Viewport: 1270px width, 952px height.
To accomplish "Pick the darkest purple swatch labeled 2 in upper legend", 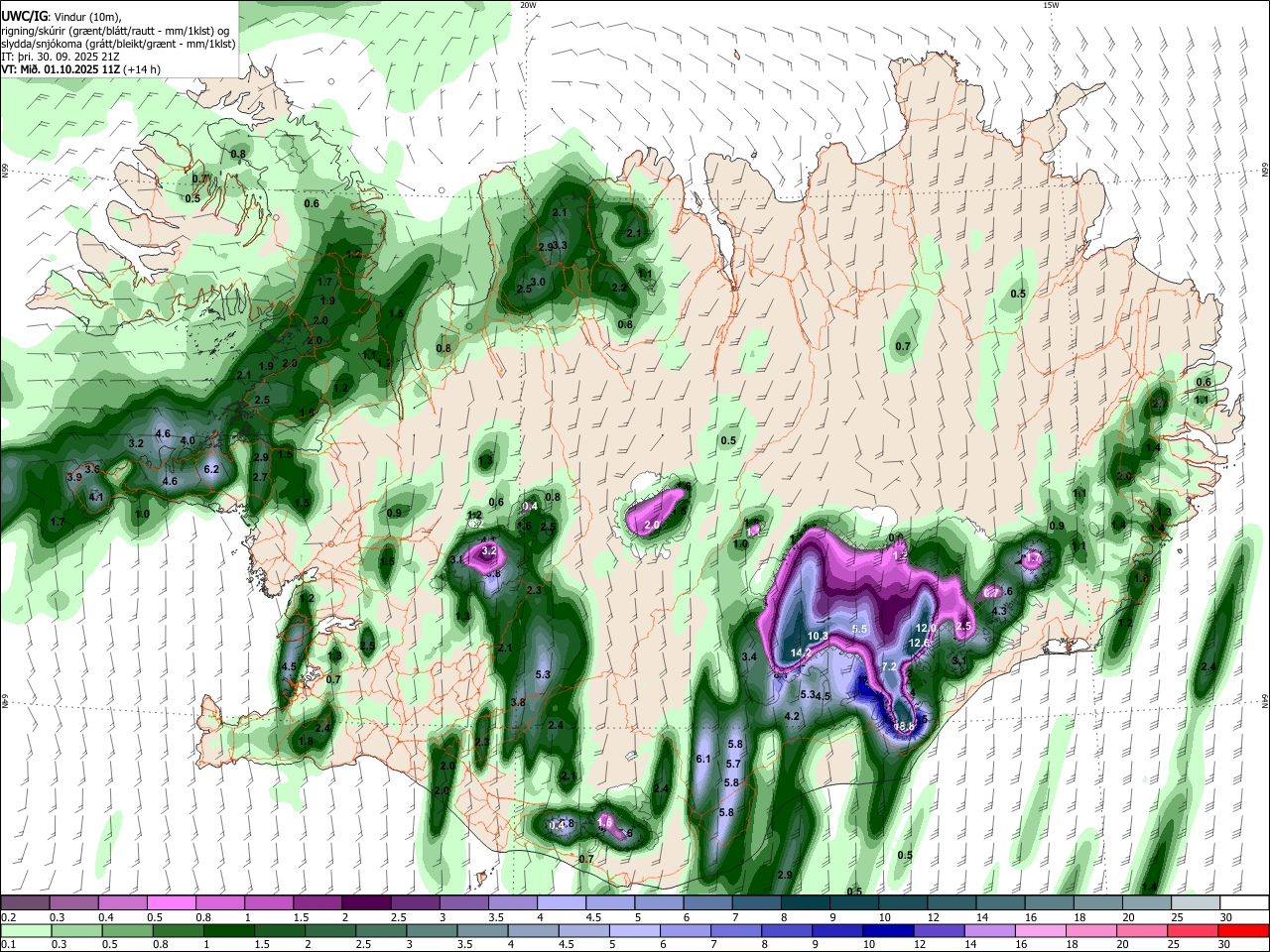I will click(365, 902).
